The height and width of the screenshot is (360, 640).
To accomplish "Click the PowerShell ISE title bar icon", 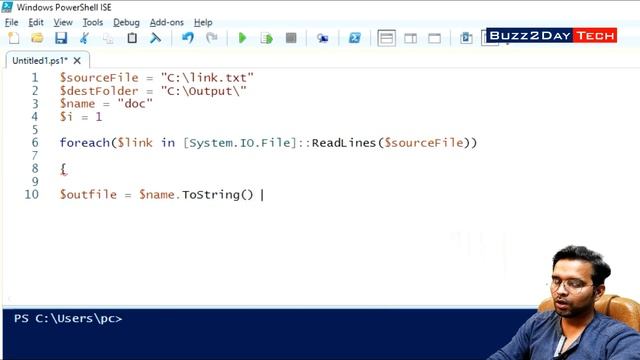I will point(7,7).
